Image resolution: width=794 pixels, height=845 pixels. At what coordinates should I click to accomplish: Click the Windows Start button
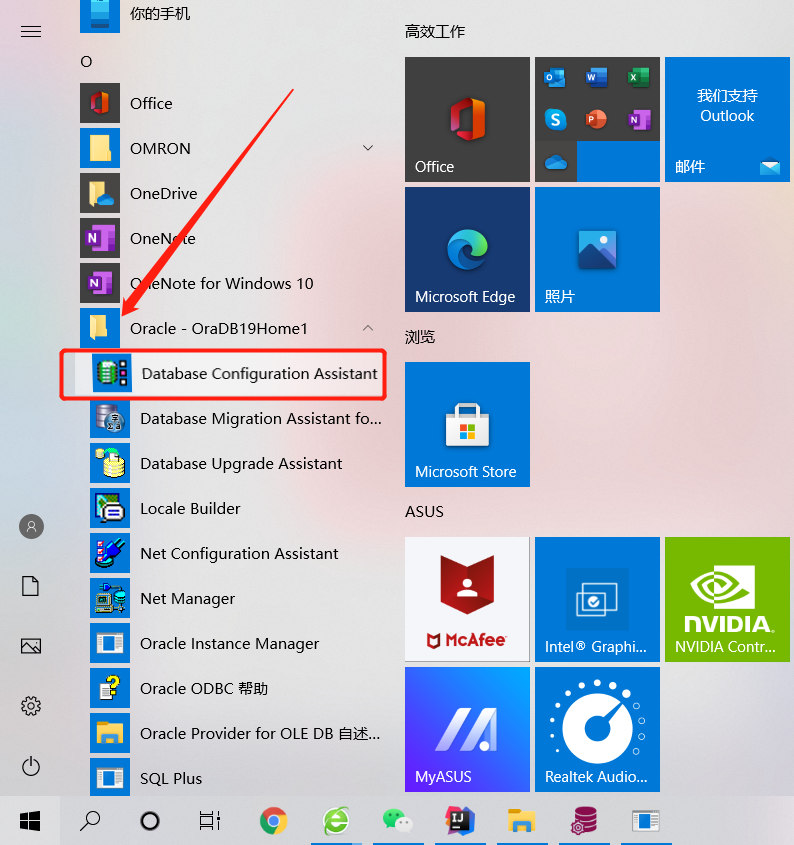coord(30,821)
